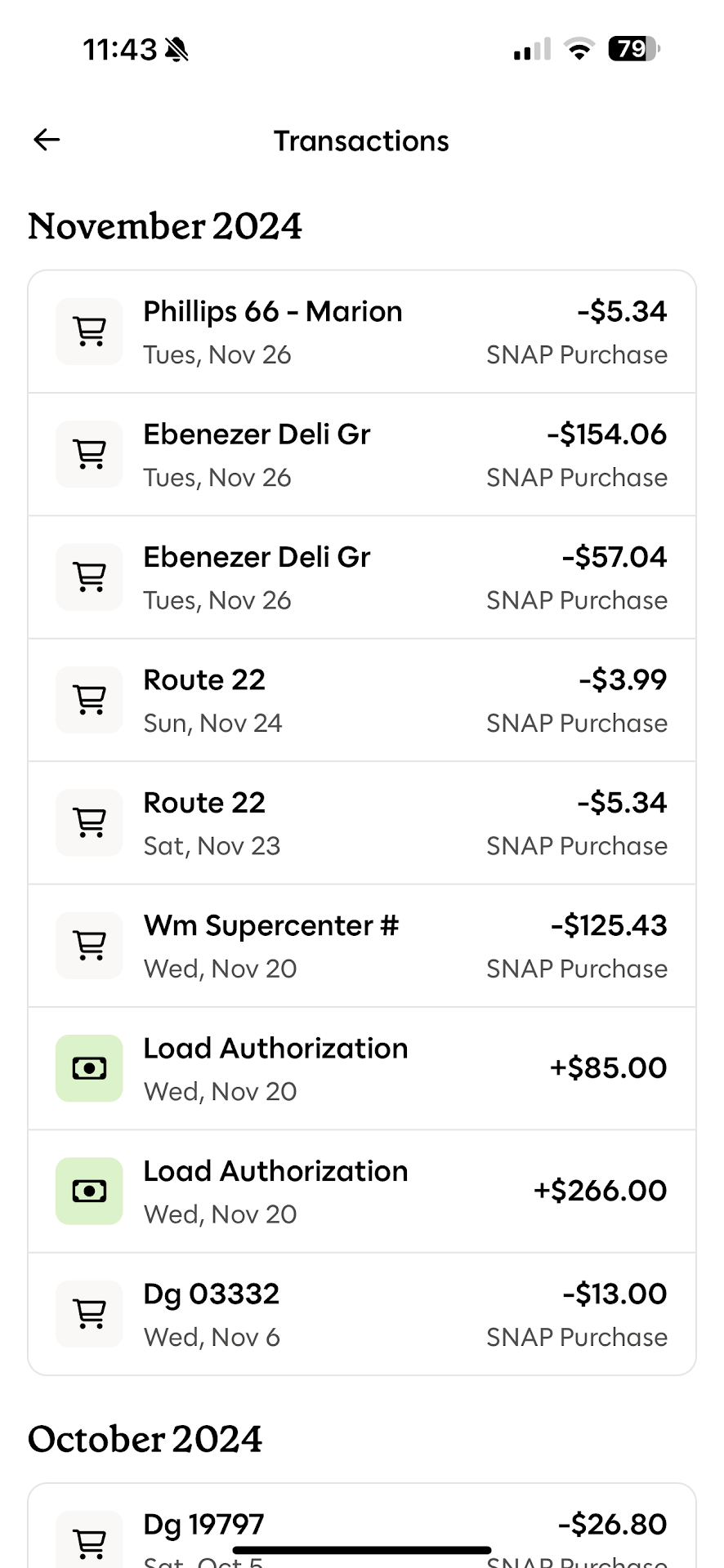
Task: Tap the cart icon beside Wm Supercenter #
Action: pyautogui.click(x=89, y=946)
